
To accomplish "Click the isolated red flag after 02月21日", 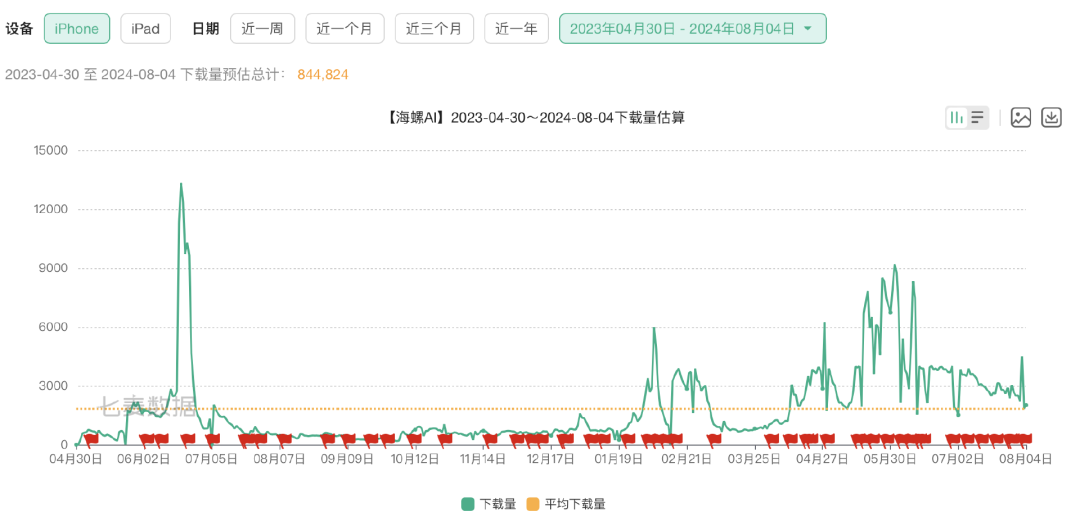I will coord(714,438).
